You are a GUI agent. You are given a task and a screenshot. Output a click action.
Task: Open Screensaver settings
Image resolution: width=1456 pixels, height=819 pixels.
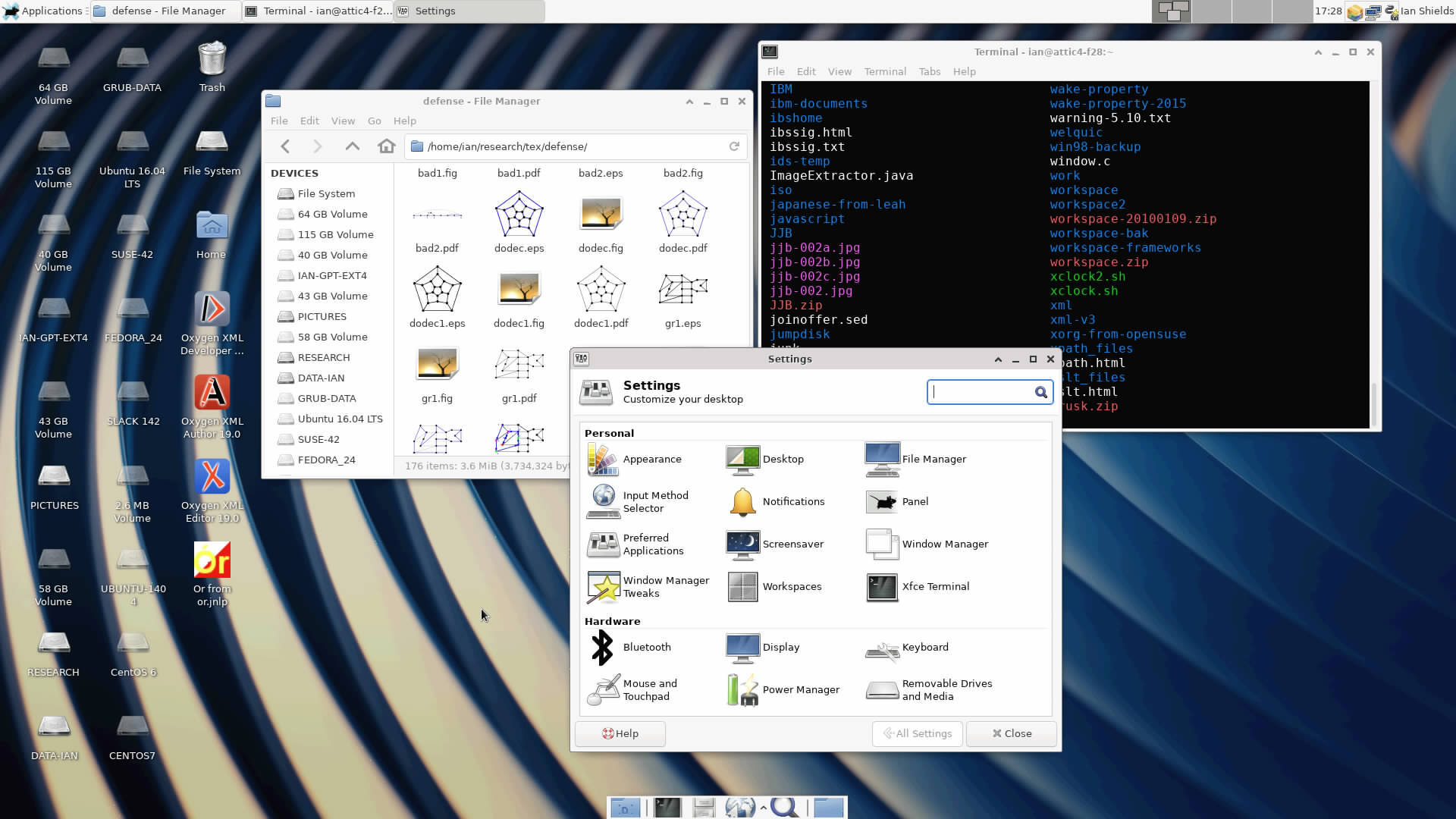742,544
